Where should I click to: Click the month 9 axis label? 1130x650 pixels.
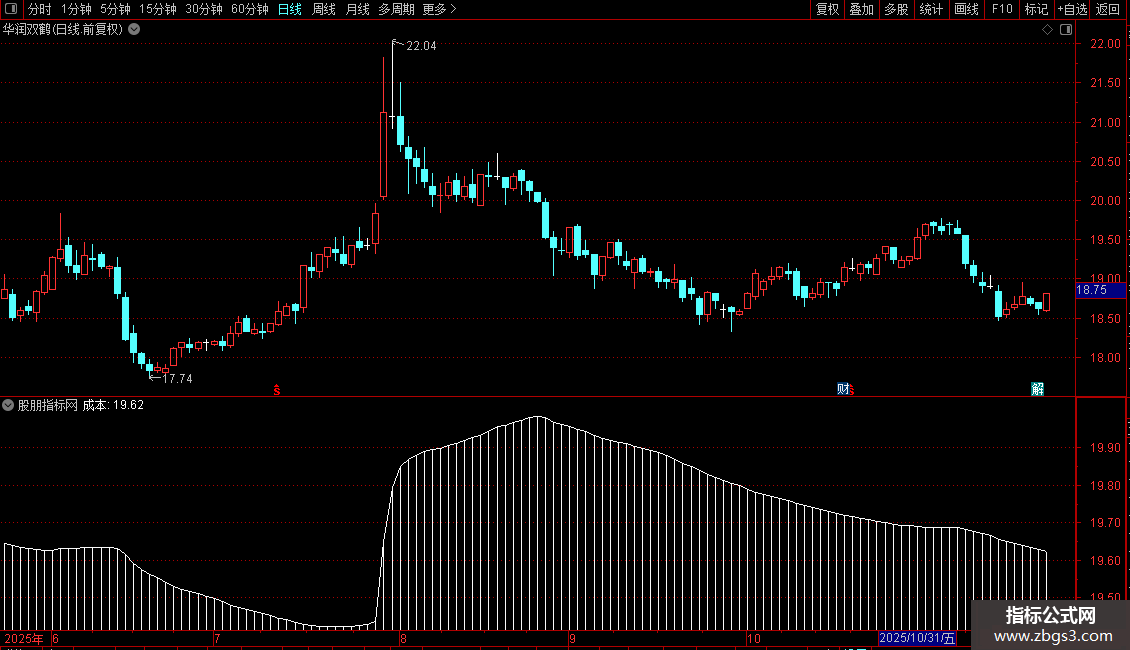pyautogui.click(x=572, y=638)
